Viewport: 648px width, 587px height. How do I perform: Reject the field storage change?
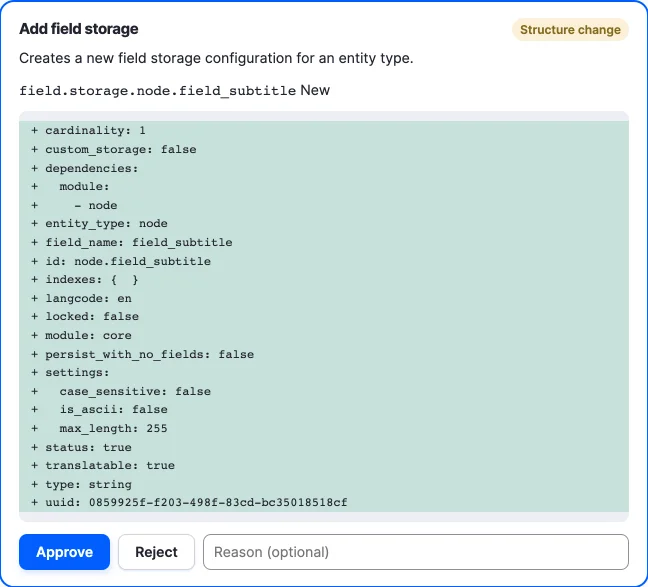click(156, 552)
